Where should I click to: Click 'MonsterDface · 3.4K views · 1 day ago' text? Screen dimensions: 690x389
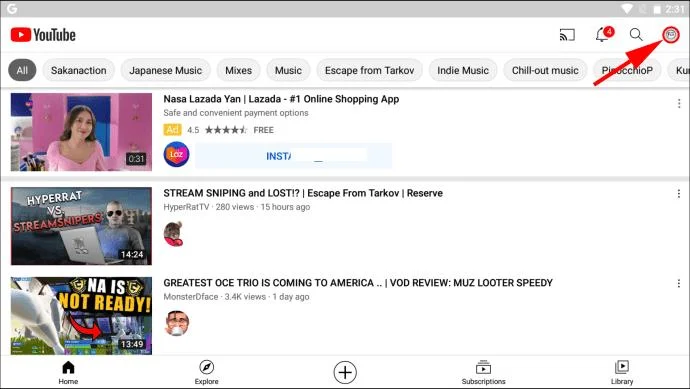tap(236, 297)
